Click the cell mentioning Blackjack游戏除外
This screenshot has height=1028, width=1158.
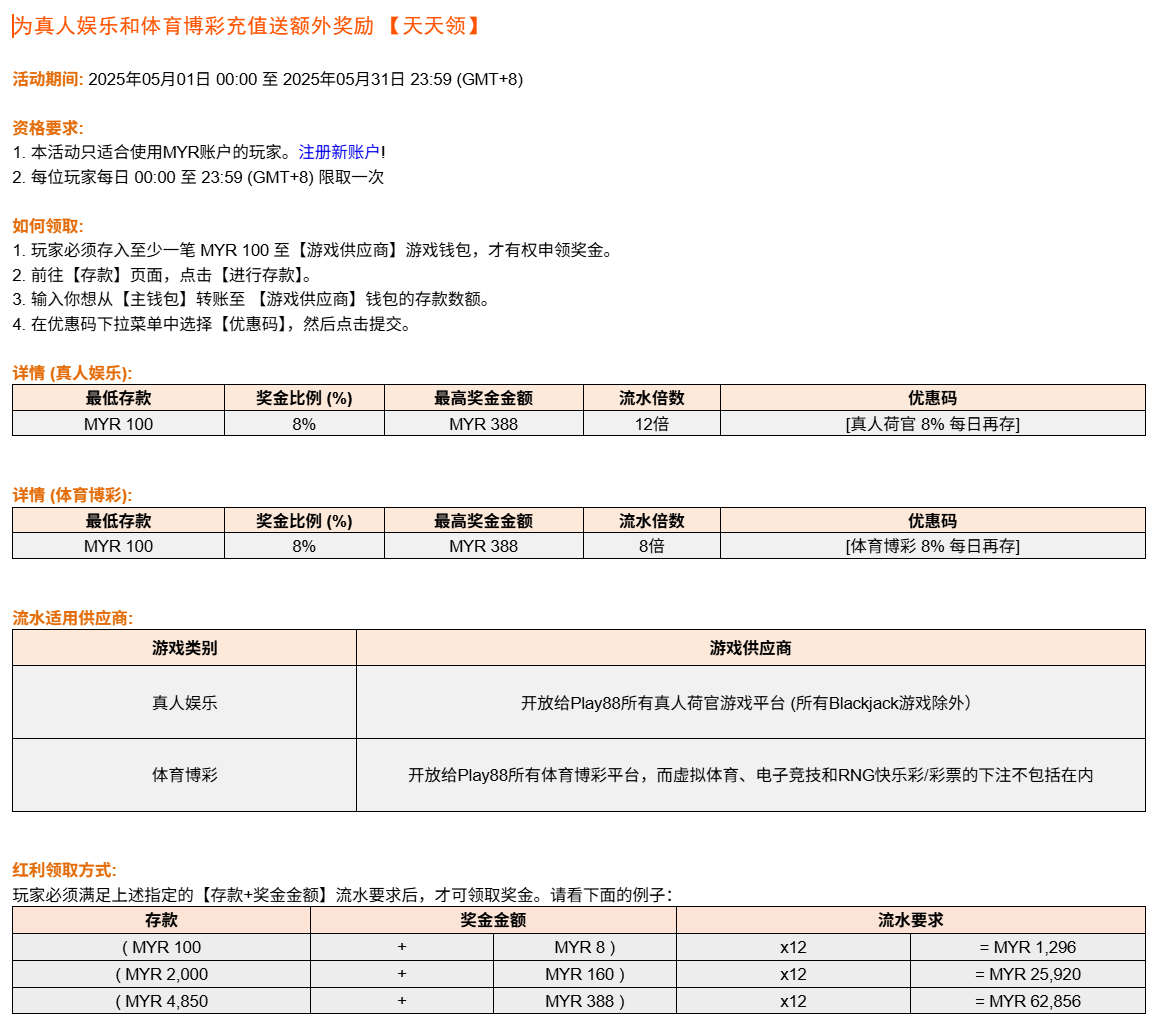(x=750, y=703)
